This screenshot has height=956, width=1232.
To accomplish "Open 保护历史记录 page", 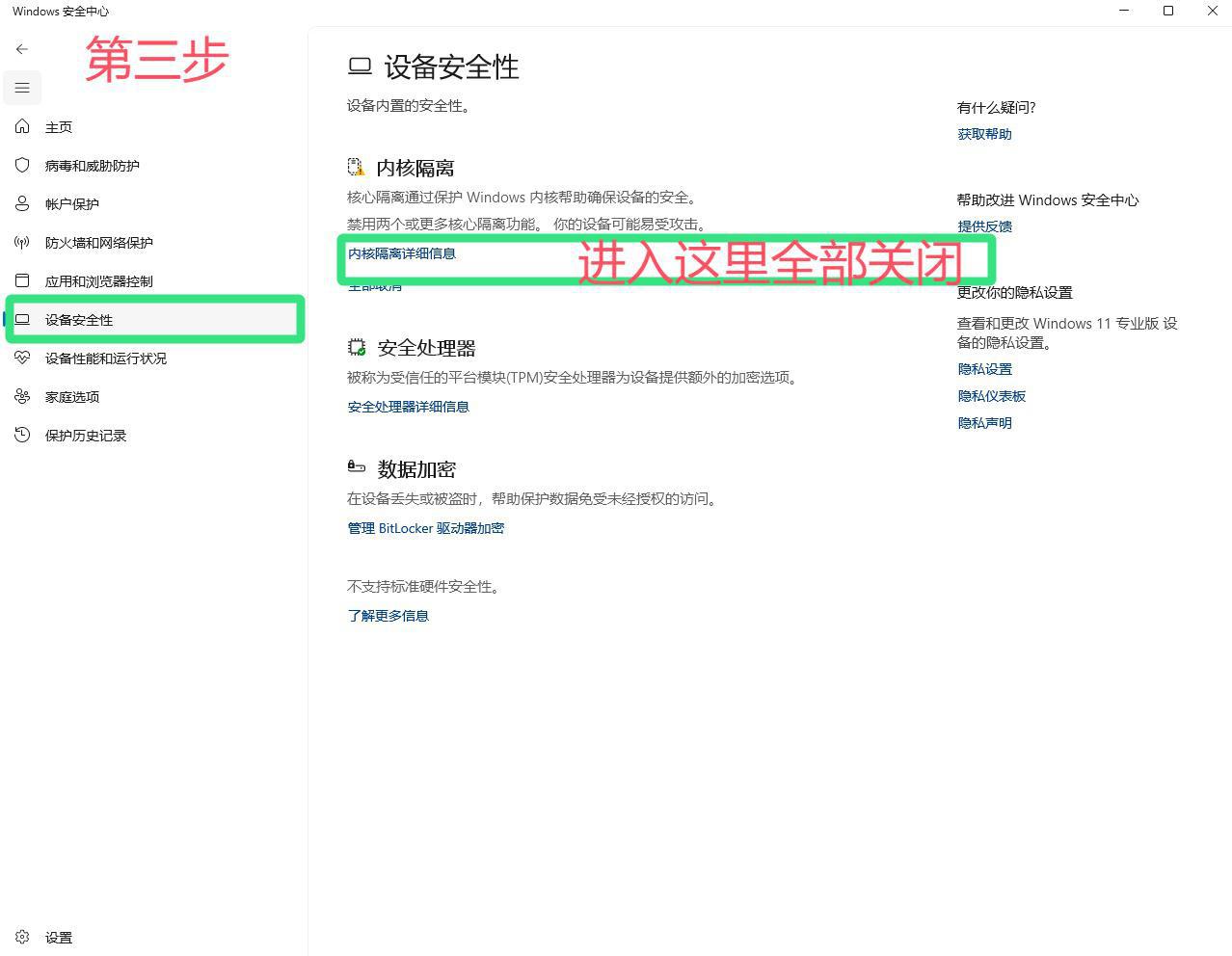I will (86, 436).
